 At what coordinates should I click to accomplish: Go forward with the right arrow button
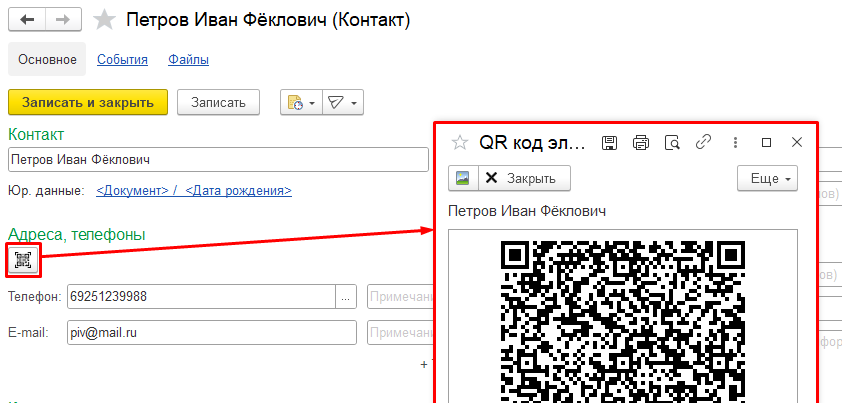63,20
